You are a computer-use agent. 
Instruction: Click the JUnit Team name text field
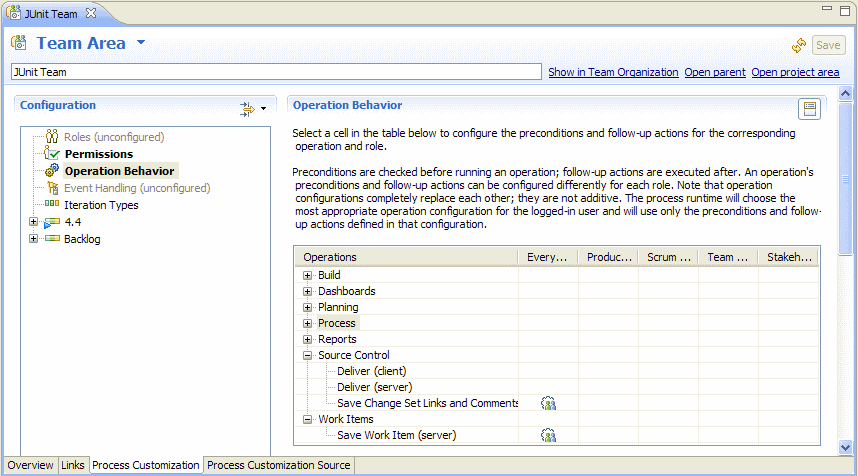(275, 72)
